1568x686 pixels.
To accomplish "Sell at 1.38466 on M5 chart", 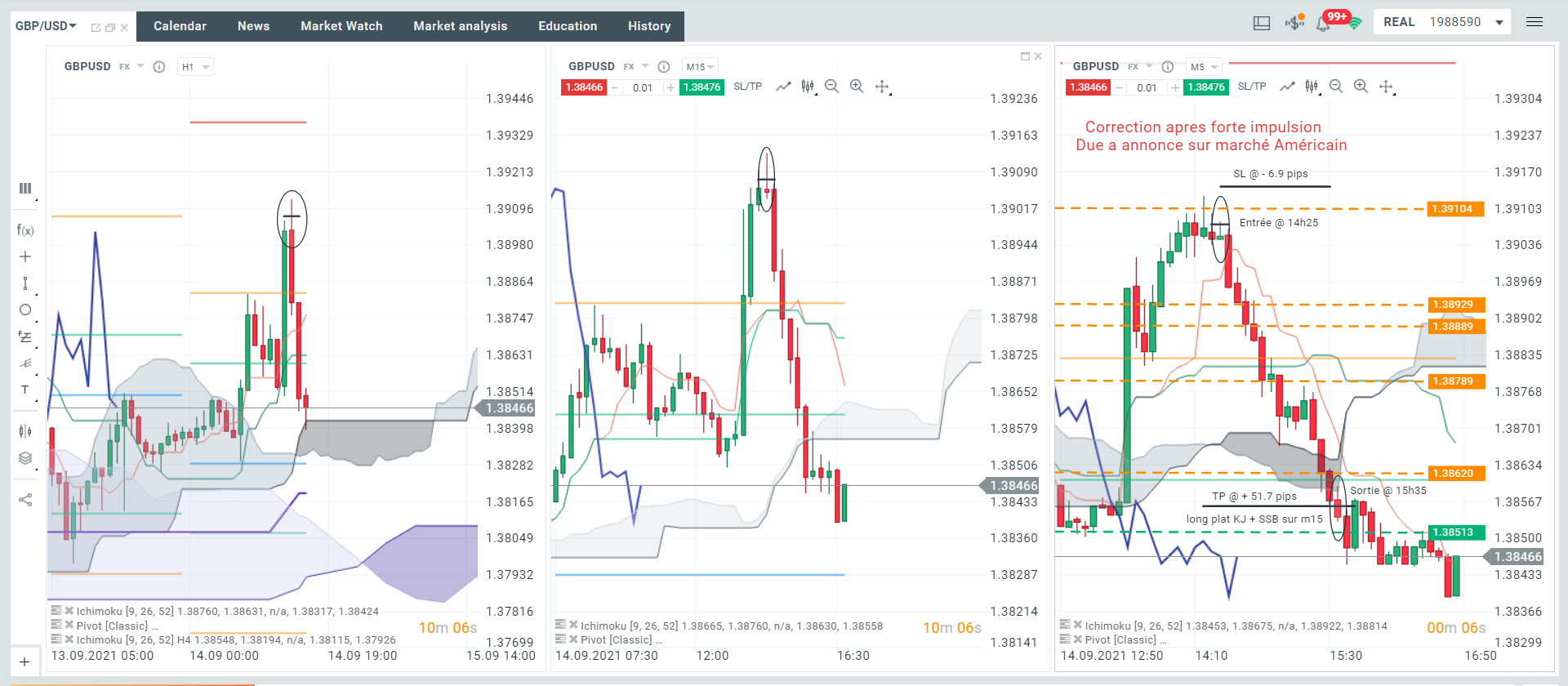I will pos(1089,87).
